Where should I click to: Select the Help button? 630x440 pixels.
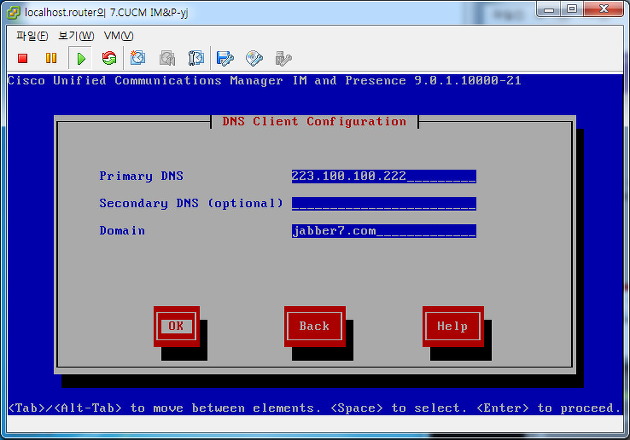point(453,326)
